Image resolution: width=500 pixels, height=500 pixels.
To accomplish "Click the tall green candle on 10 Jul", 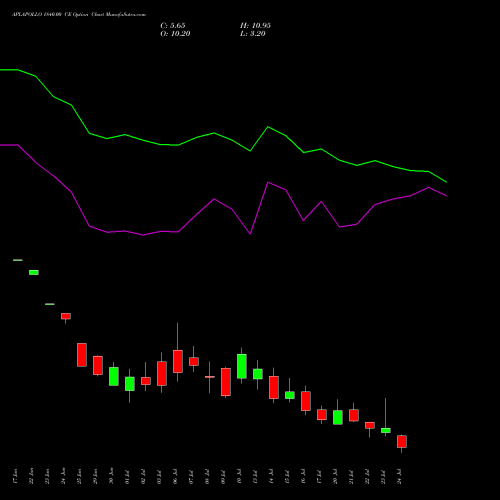I will (x=242, y=366).
